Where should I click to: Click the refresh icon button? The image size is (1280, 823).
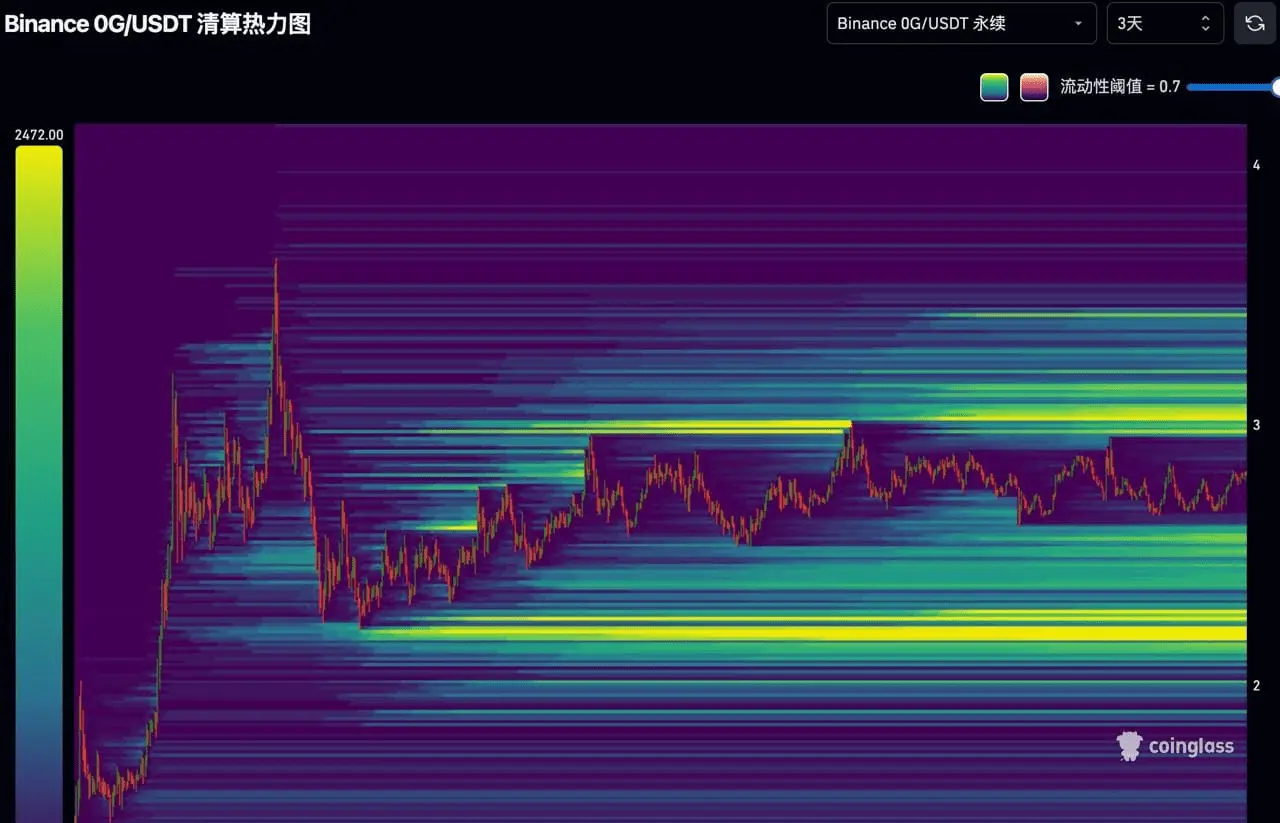pyautogui.click(x=1255, y=23)
